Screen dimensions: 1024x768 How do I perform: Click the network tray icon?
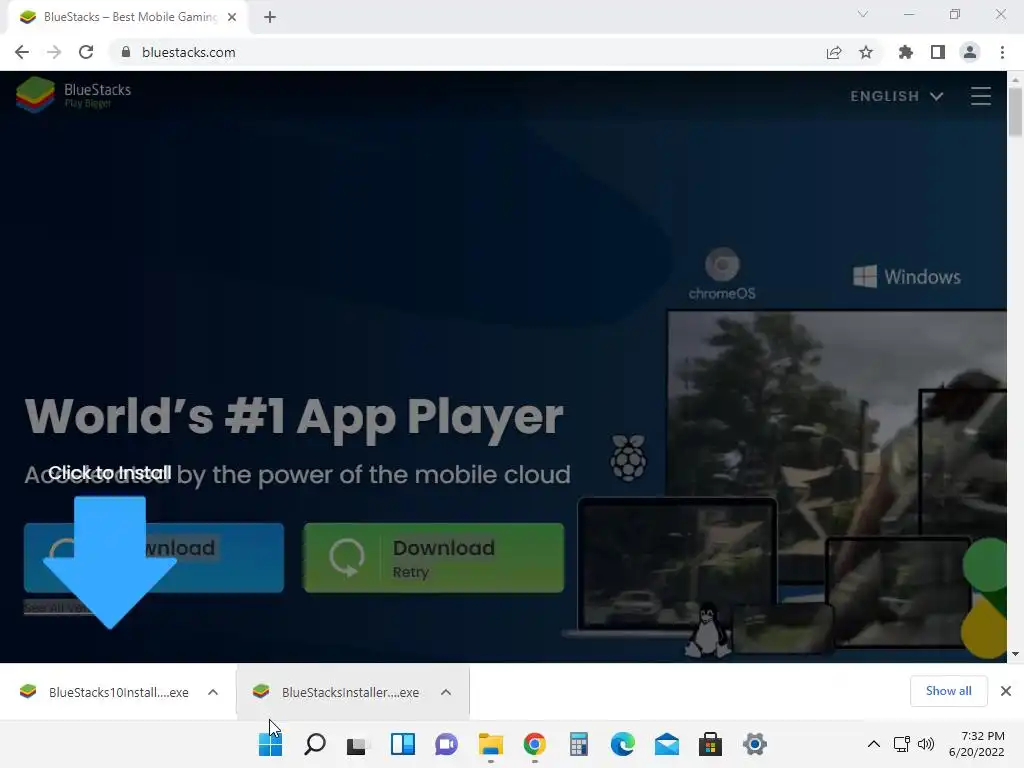tap(902, 744)
